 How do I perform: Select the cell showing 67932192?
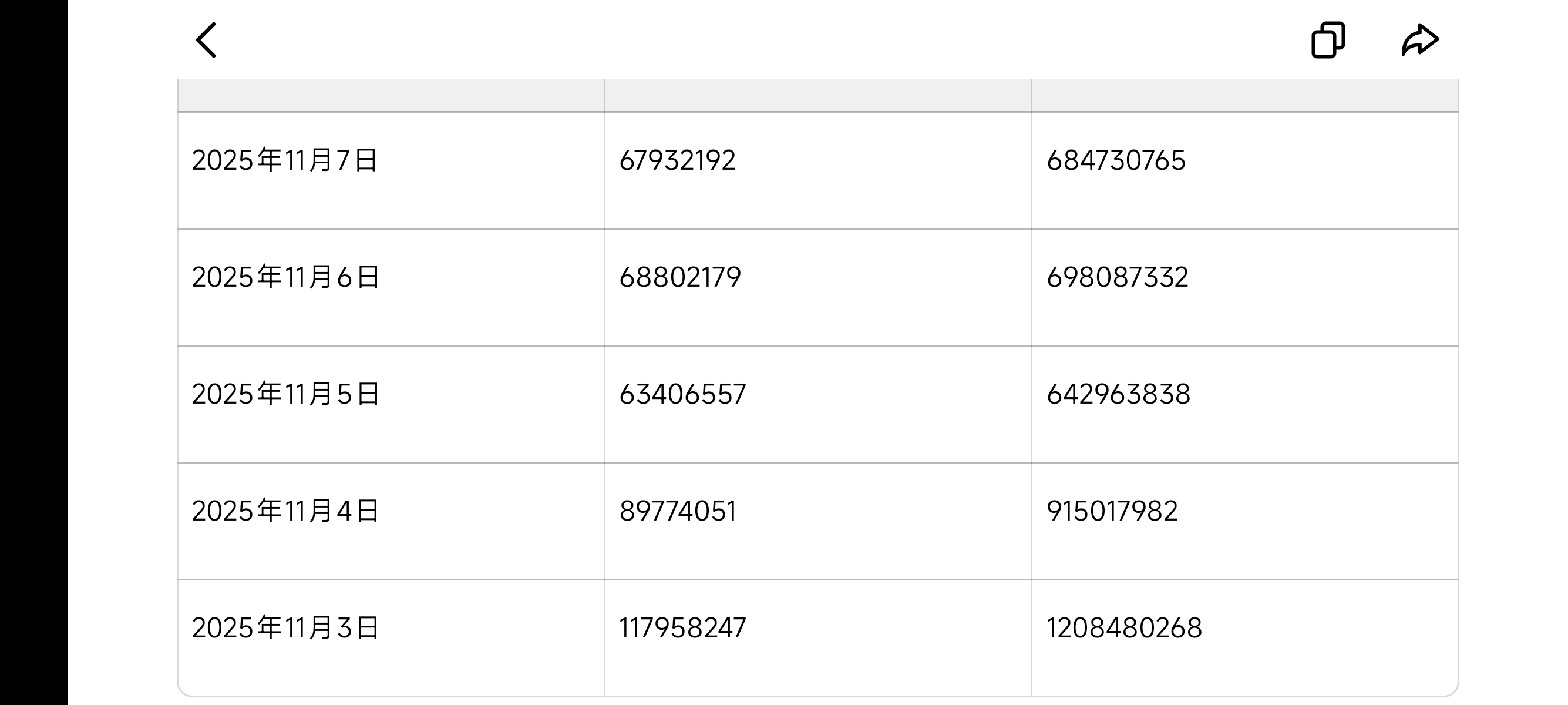coord(677,161)
